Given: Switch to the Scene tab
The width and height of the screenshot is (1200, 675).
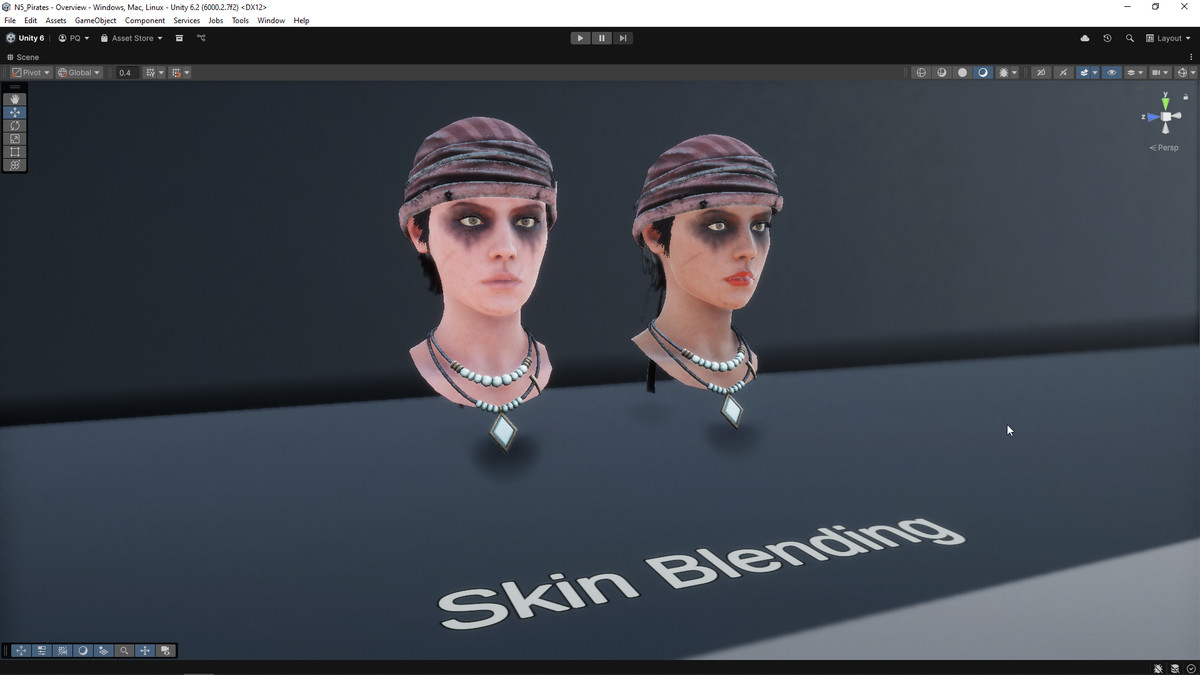Looking at the screenshot, I should tap(24, 57).
